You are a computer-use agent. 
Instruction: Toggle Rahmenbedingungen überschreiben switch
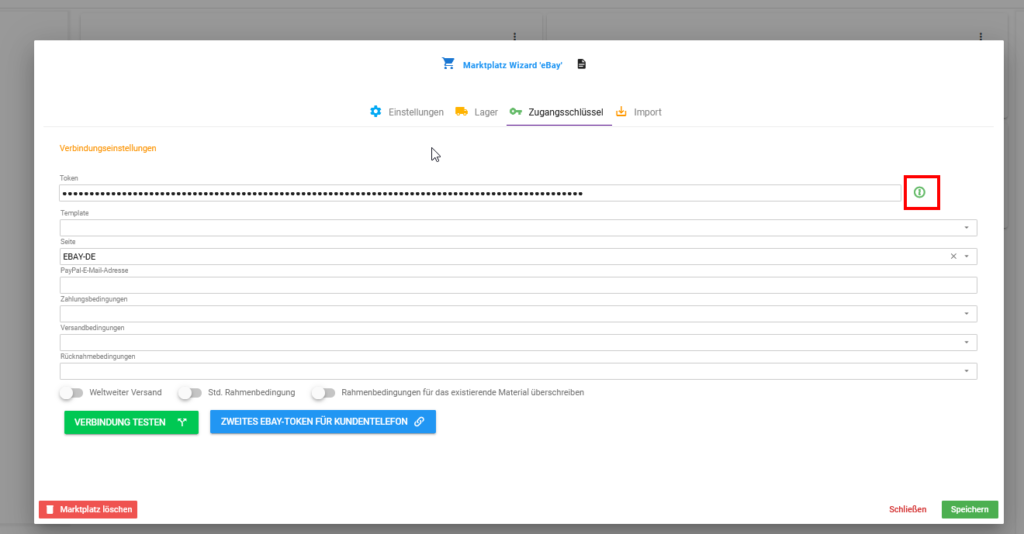point(323,393)
